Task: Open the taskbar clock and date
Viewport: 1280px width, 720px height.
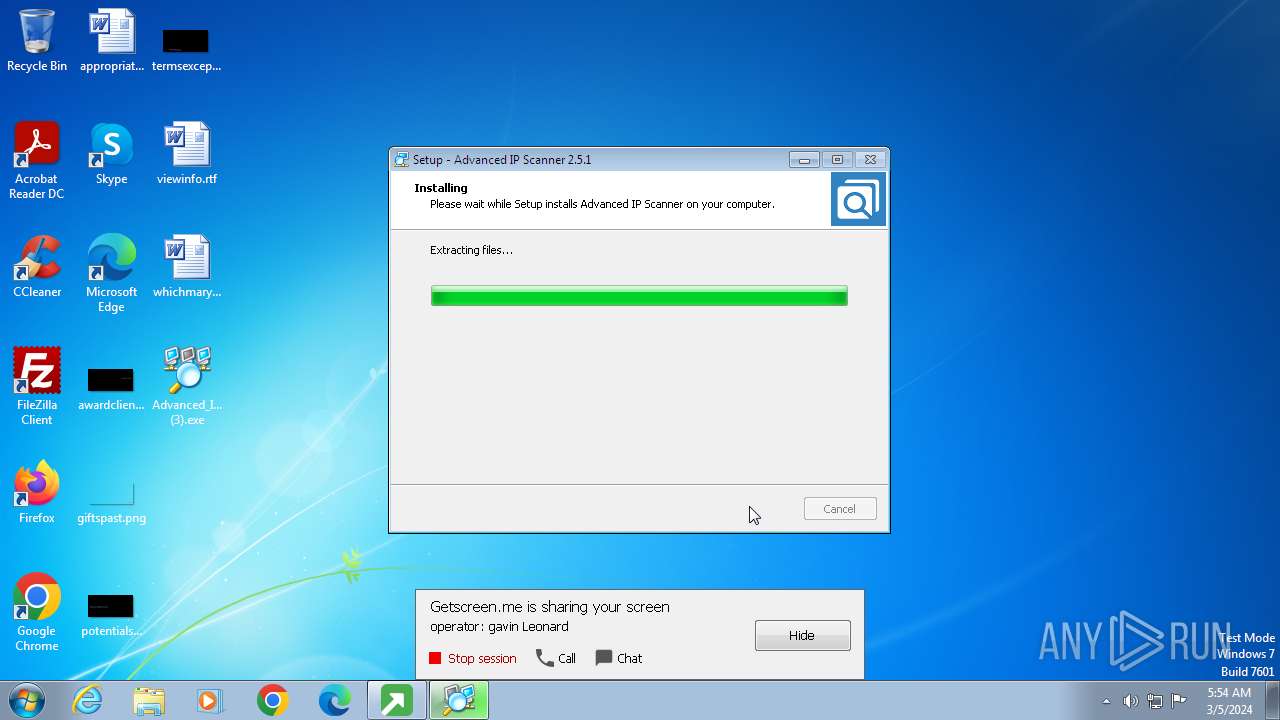Action: [1229, 701]
